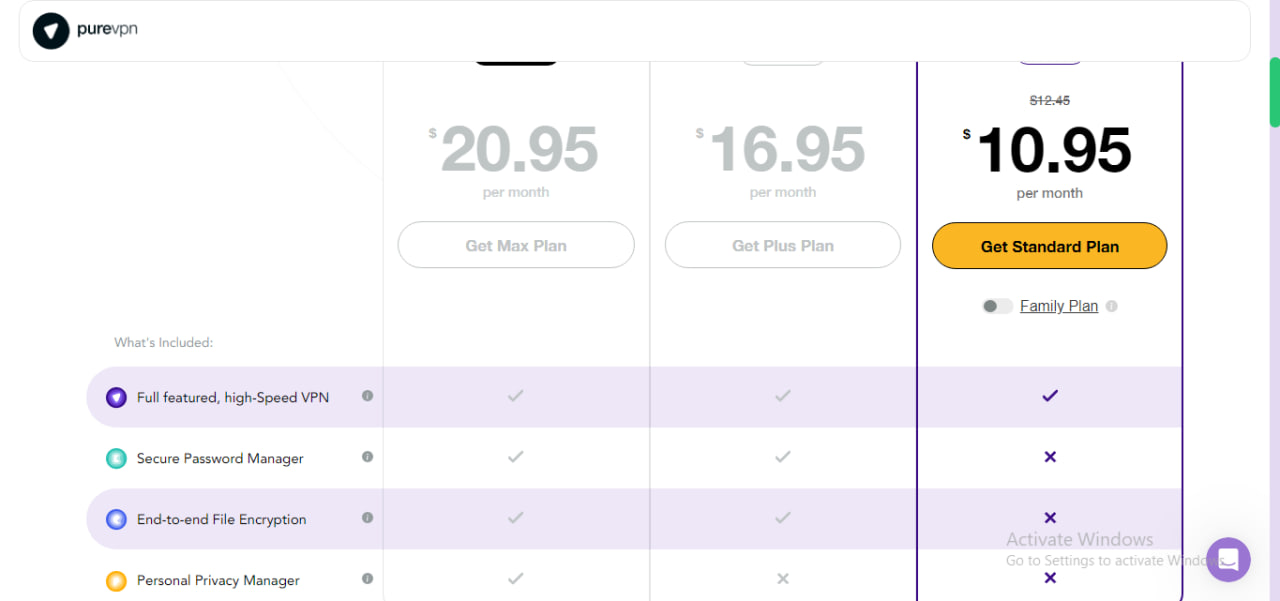Click the Personal Privacy Manager yellow icon

pos(116,580)
